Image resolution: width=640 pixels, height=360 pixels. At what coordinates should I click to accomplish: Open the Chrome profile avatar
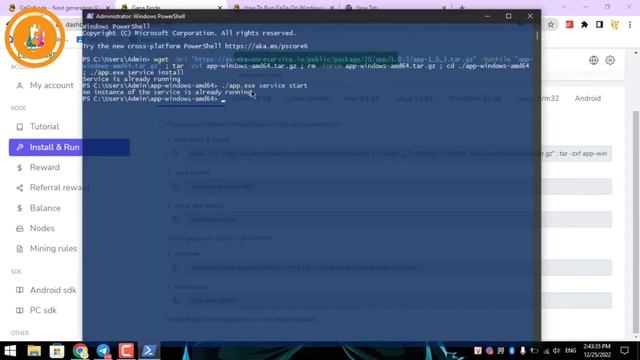pos(615,25)
